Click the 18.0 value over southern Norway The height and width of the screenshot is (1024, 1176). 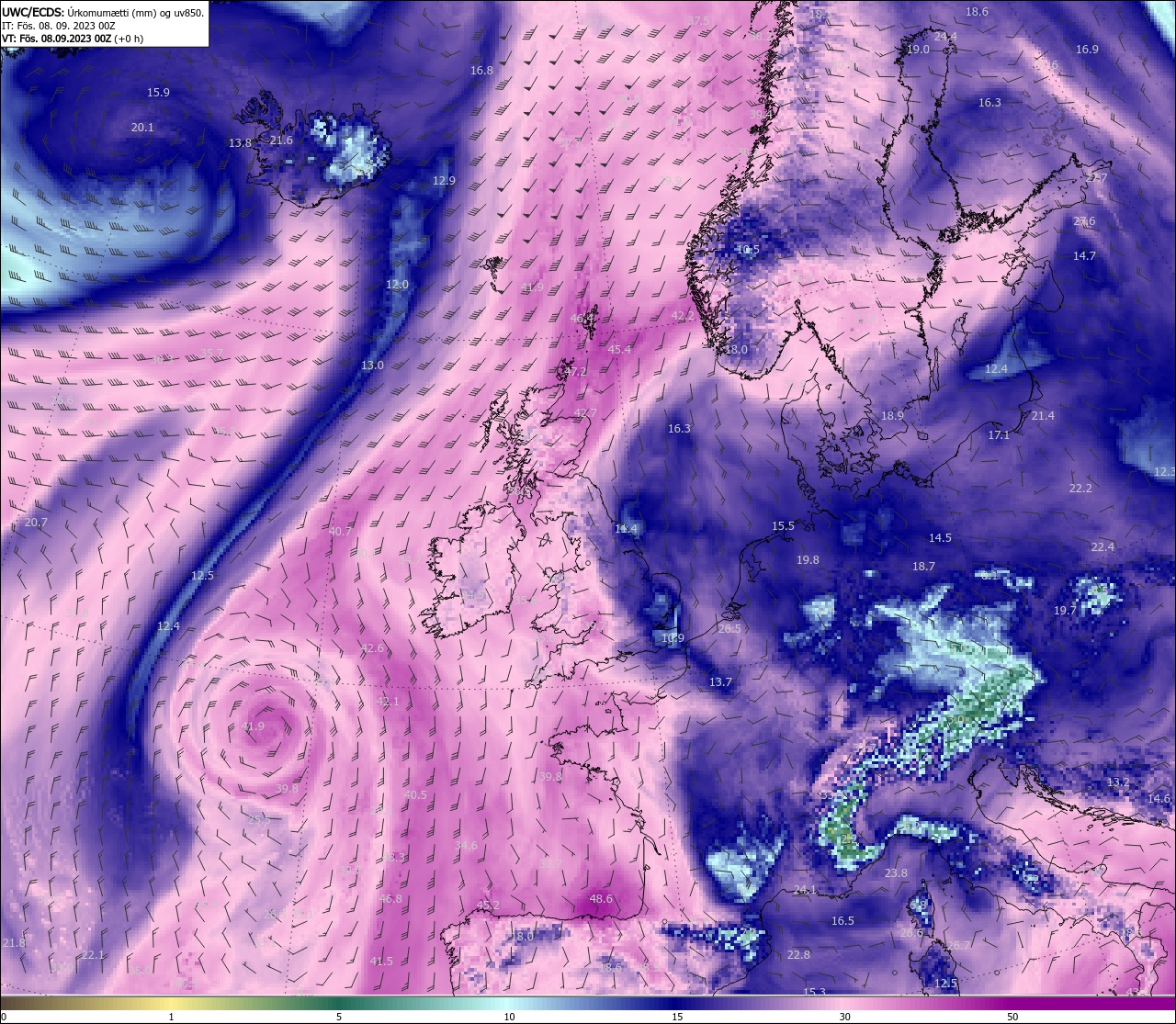coord(736,350)
